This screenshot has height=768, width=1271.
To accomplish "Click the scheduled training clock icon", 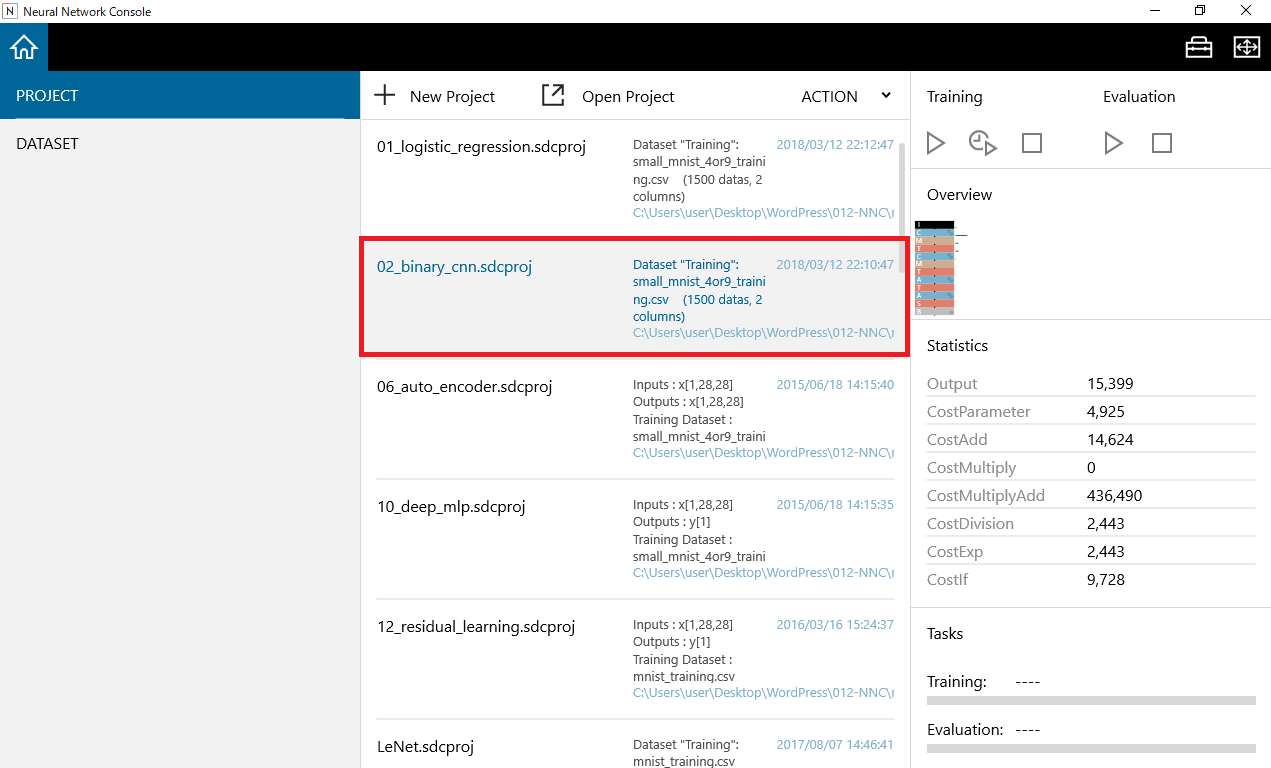I will pos(983,143).
